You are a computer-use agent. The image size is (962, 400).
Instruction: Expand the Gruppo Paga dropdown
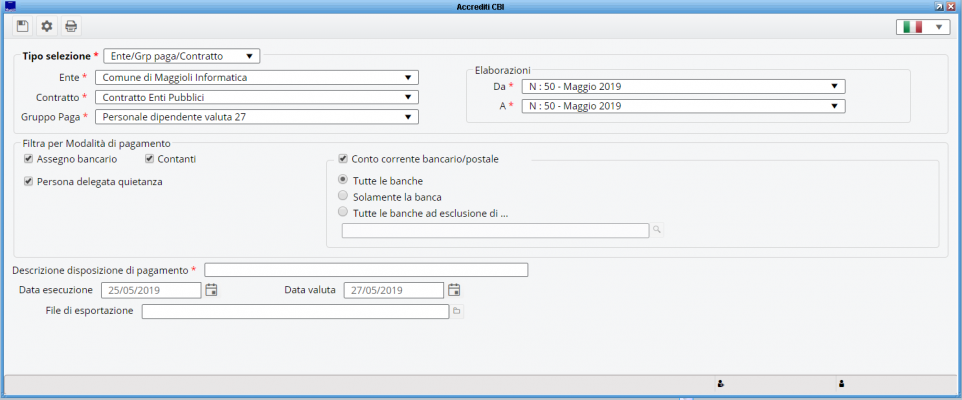[x=257, y=117]
